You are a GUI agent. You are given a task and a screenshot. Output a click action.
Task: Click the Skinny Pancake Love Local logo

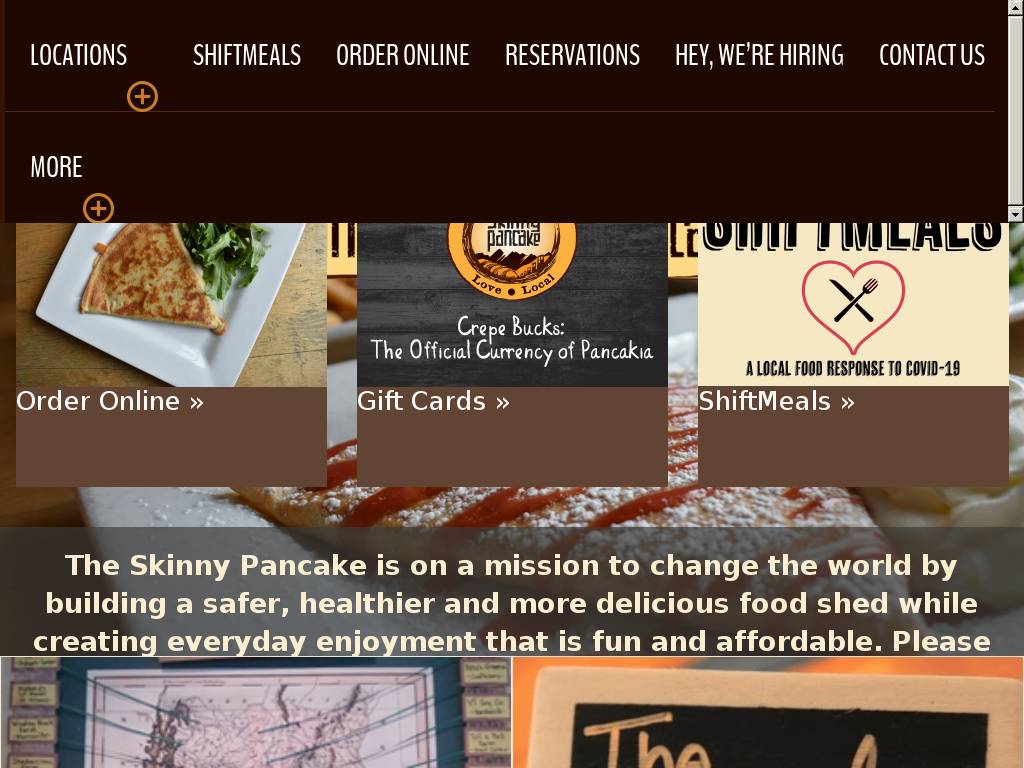(x=512, y=259)
